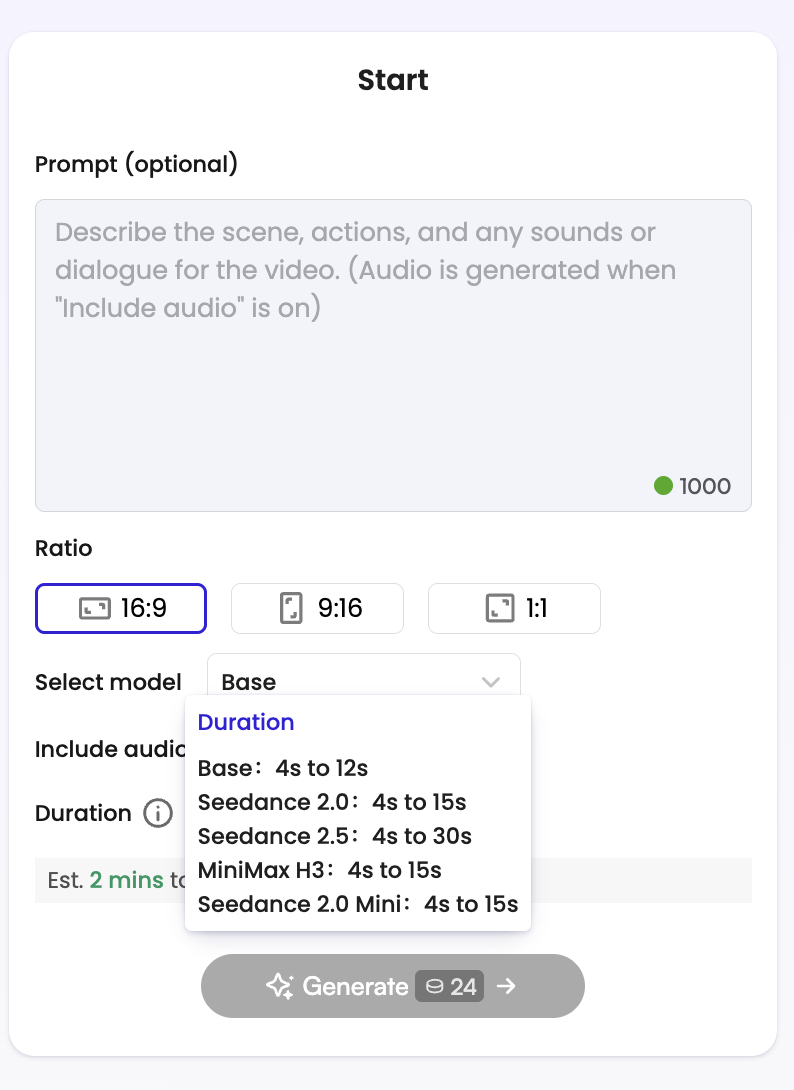The height and width of the screenshot is (1090, 794).
Task: Click the credits coin icon showing 24
Action: click(x=435, y=986)
